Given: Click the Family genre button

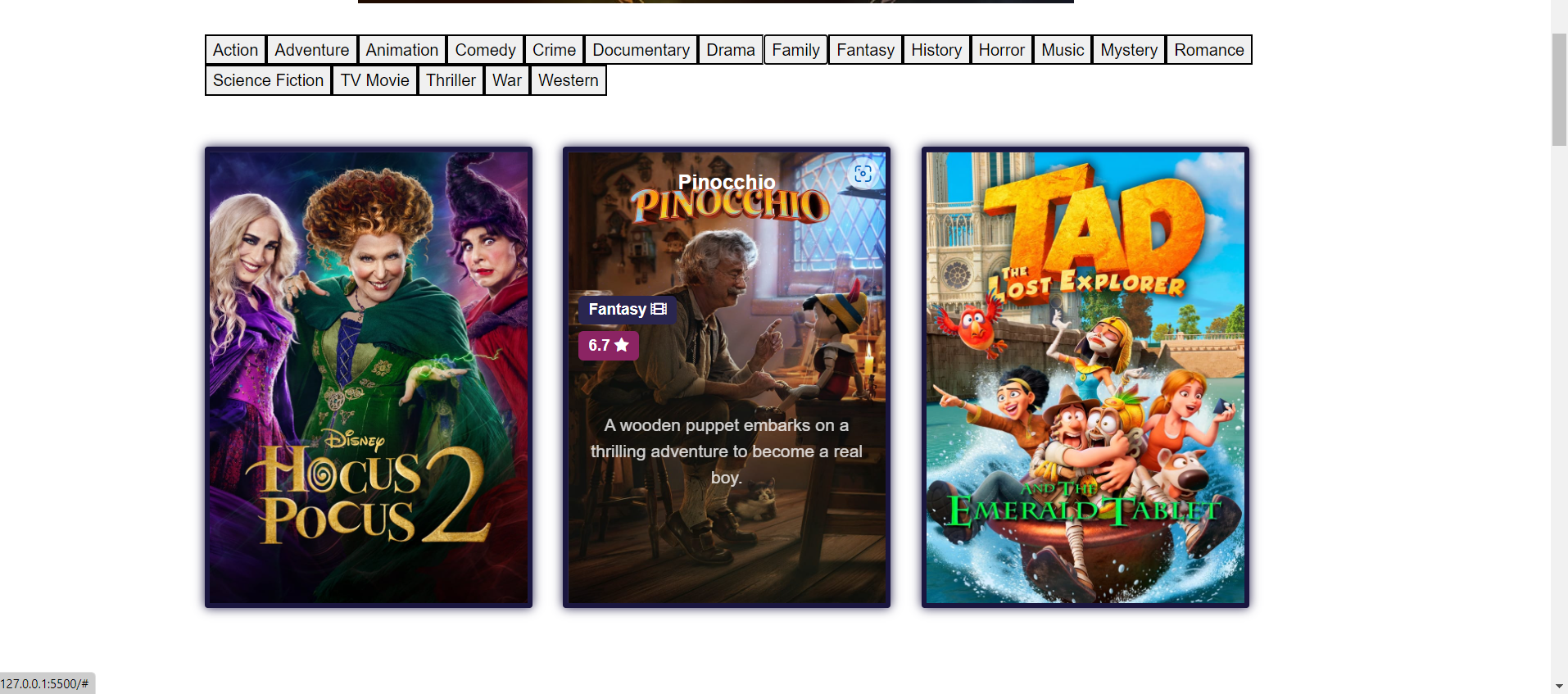Looking at the screenshot, I should (x=796, y=50).
